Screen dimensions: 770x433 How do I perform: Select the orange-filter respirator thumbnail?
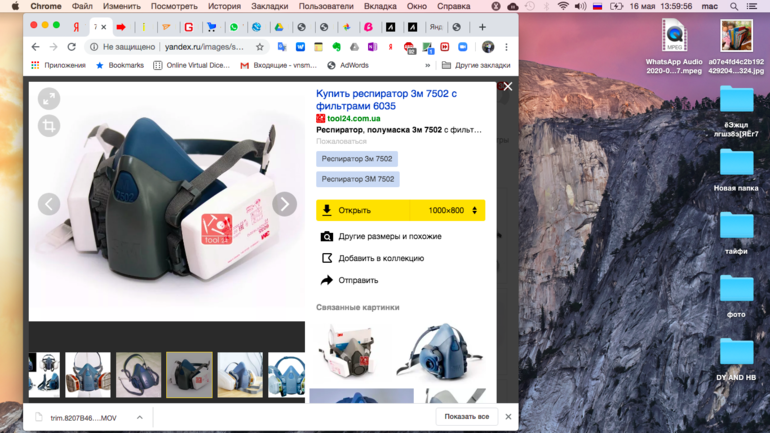88,375
